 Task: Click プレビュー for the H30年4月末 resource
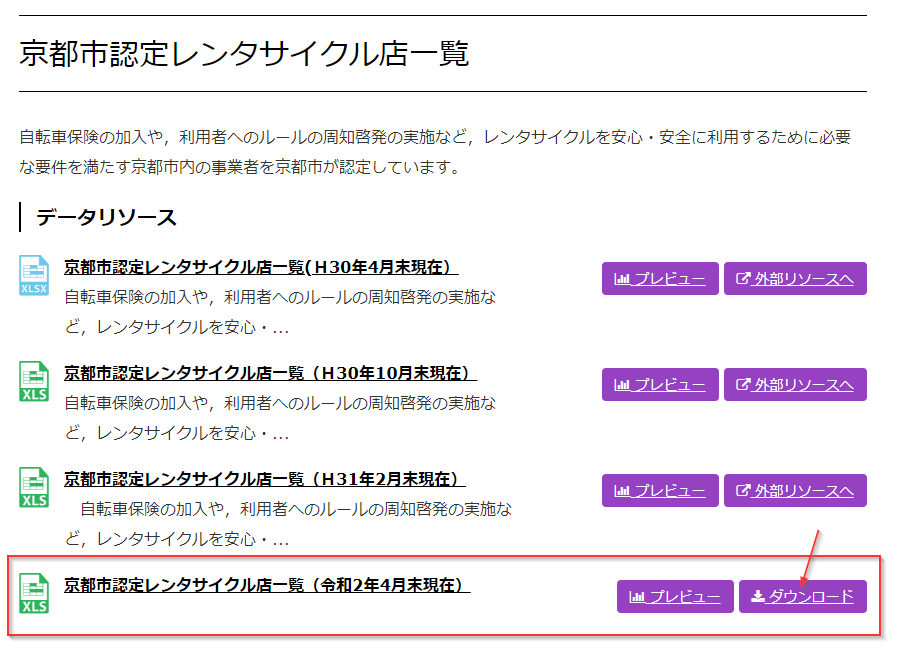pyautogui.click(x=660, y=279)
